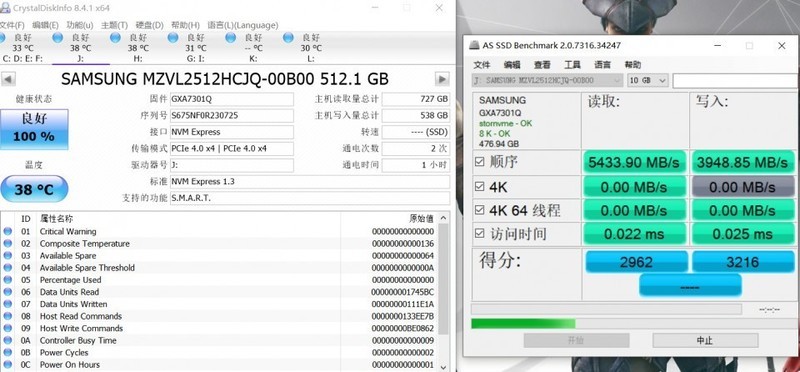800x372 pixels.
Task: Click the 38 °C temperature button
Action: click(34, 189)
